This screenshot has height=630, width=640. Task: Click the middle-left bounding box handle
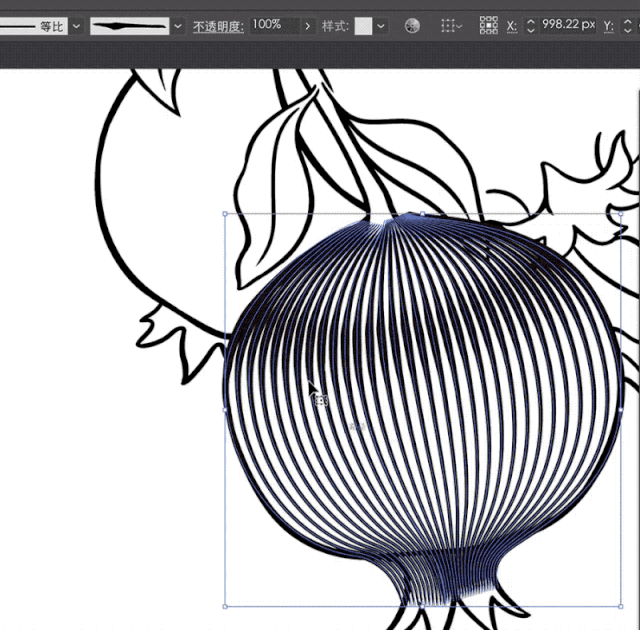coord(225,409)
